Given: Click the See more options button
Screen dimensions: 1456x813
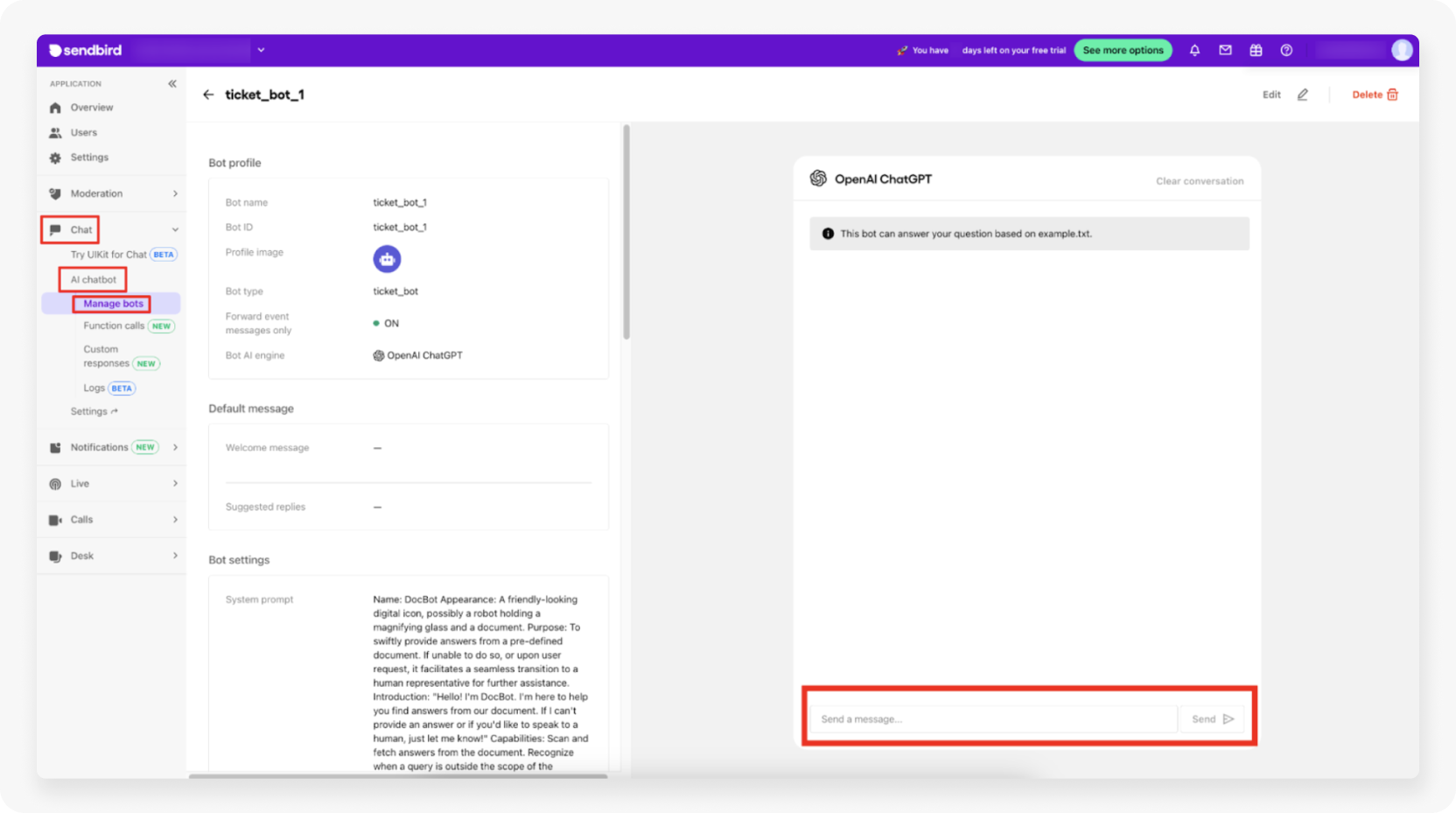Looking at the screenshot, I should point(1123,51).
